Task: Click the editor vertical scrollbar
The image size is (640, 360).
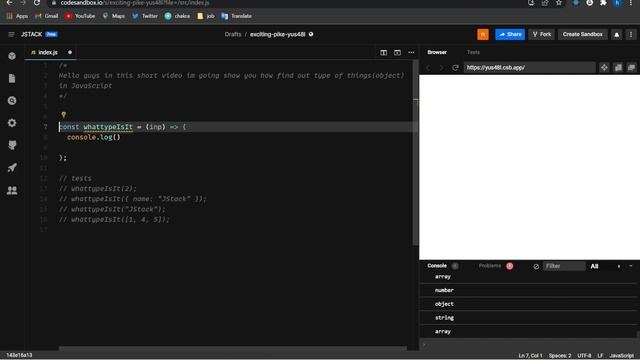Action: coord(416,153)
